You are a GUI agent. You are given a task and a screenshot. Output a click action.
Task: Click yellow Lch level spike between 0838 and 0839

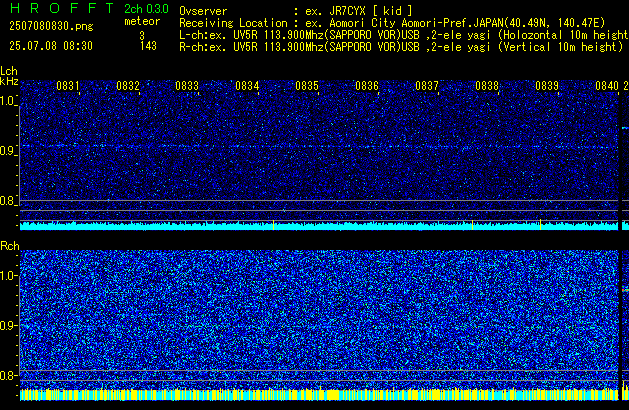tap(540, 225)
